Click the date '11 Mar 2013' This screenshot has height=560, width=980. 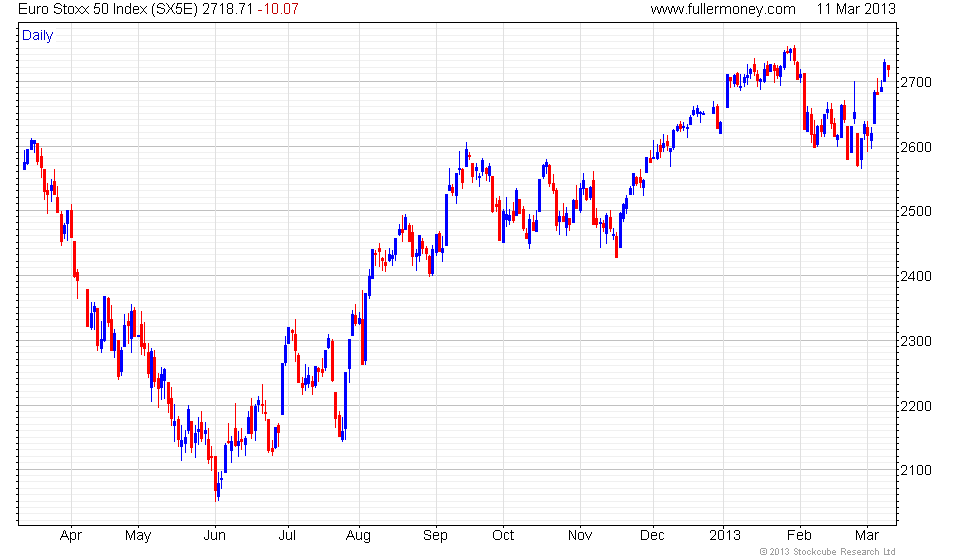[856, 9]
